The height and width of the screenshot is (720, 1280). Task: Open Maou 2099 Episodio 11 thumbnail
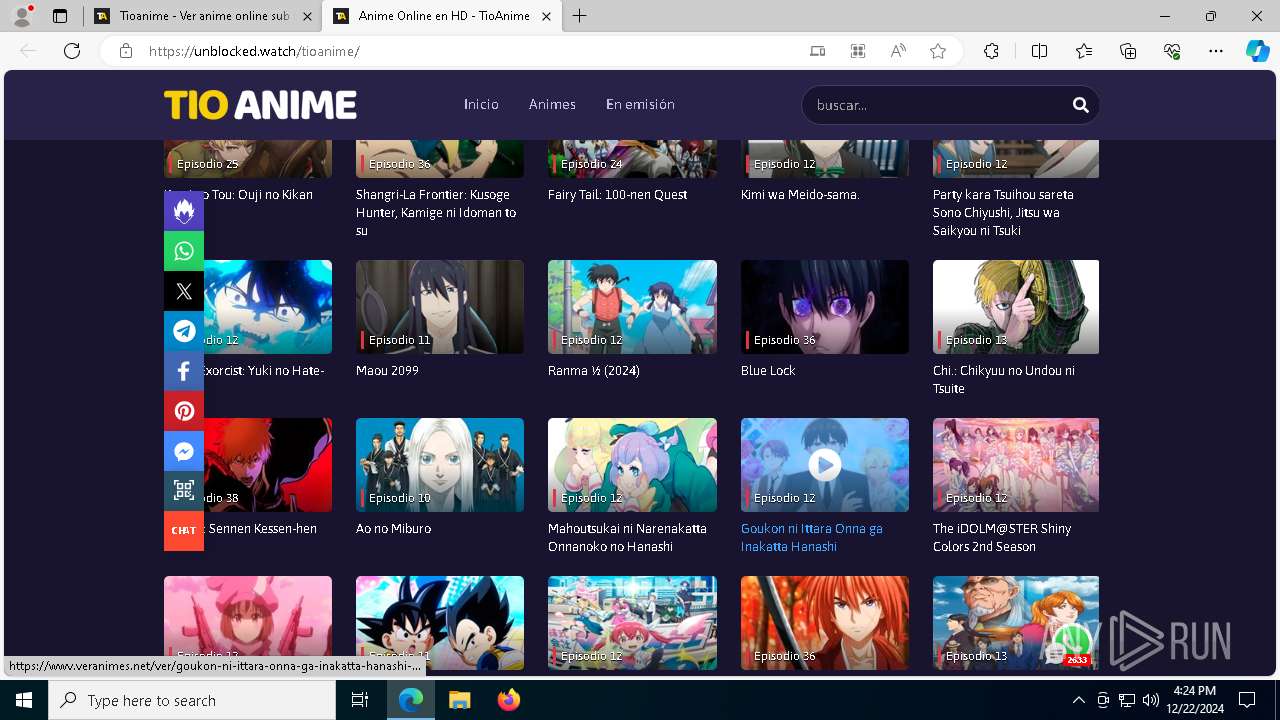(x=440, y=307)
